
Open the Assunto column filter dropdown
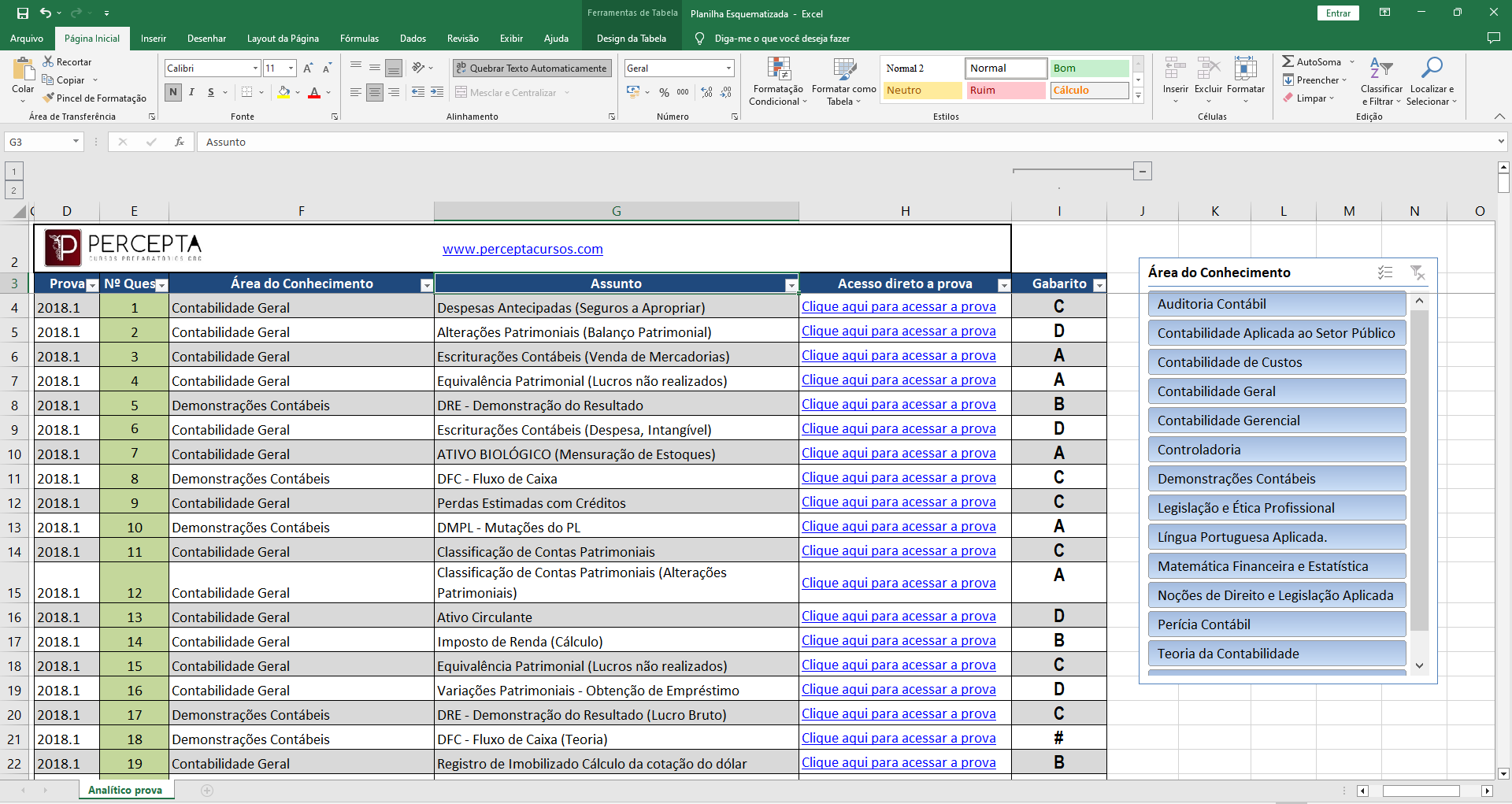tap(791, 285)
